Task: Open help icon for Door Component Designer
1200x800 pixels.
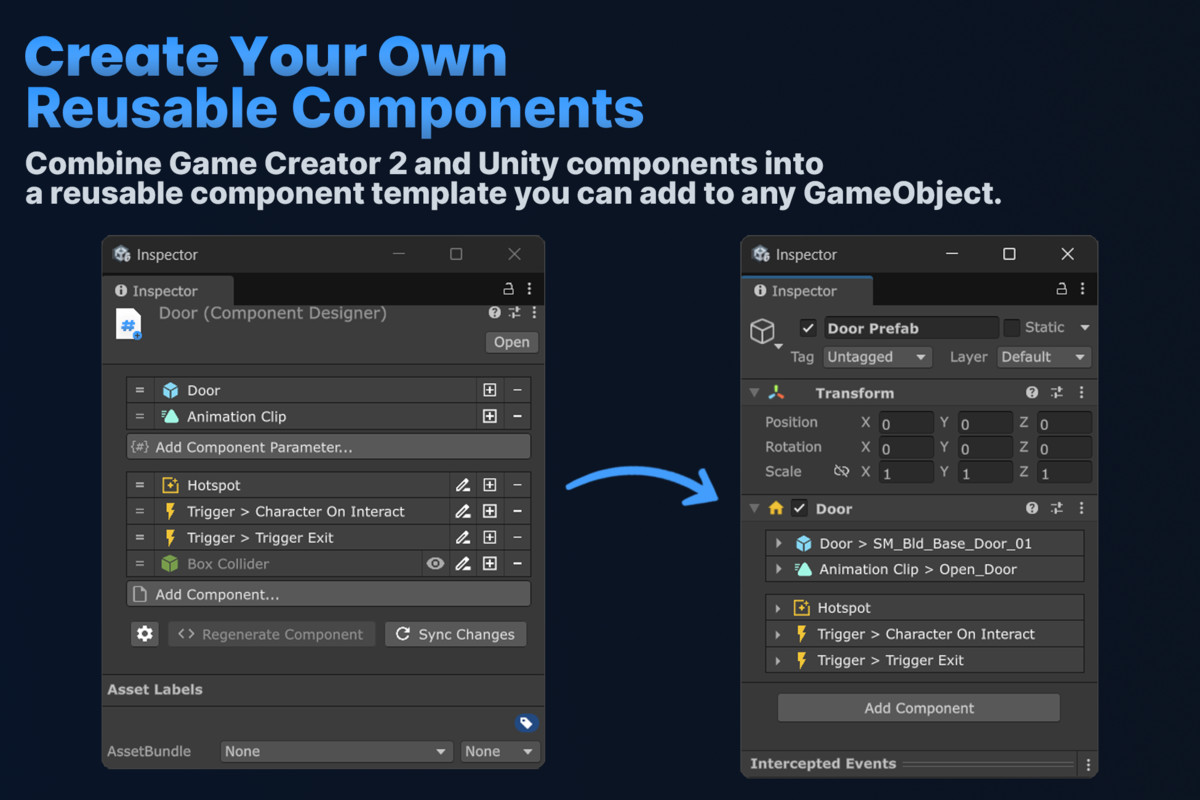Action: coord(494,313)
